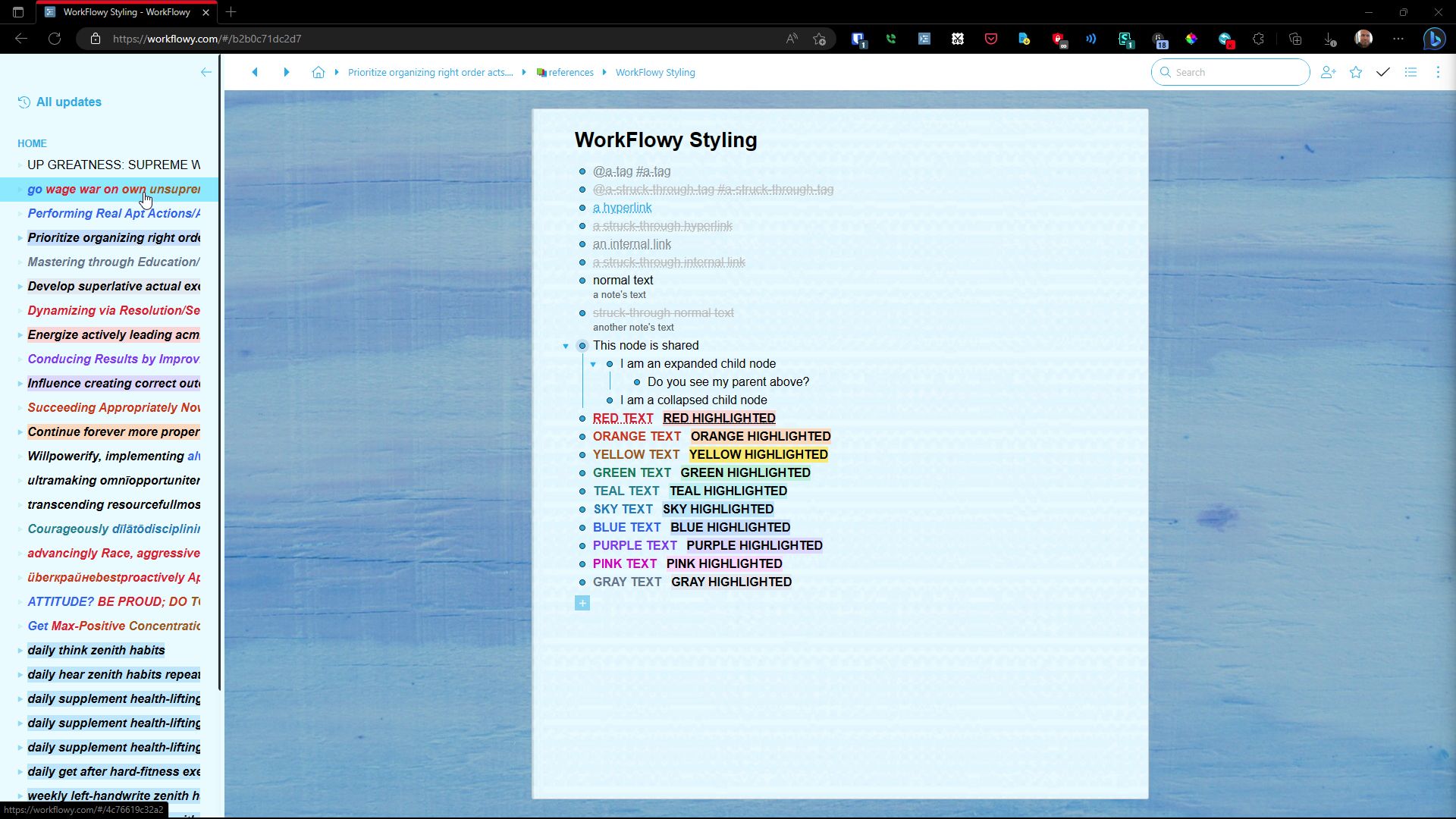Open the three-dot page menu
The image size is (1456, 819).
[x=1438, y=72]
